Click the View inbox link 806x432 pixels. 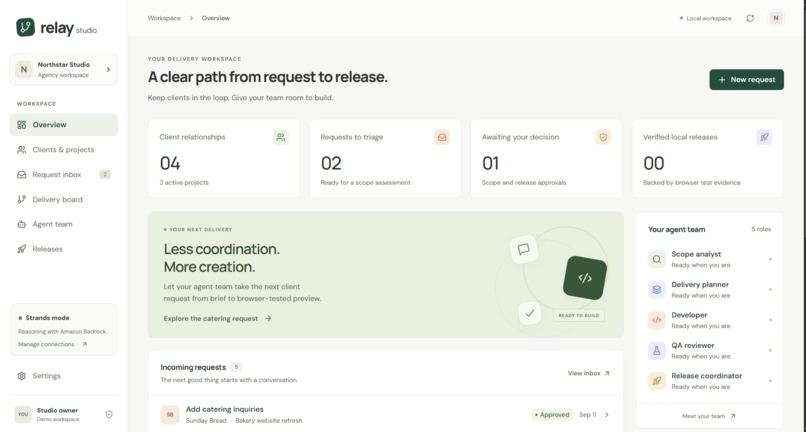tap(589, 373)
